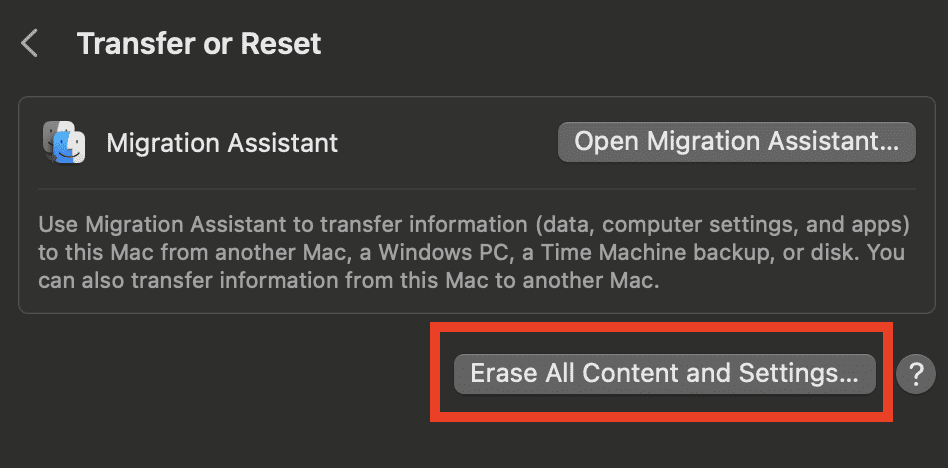Open help with the question mark button
948x468 pixels.
tap(915, 374)
